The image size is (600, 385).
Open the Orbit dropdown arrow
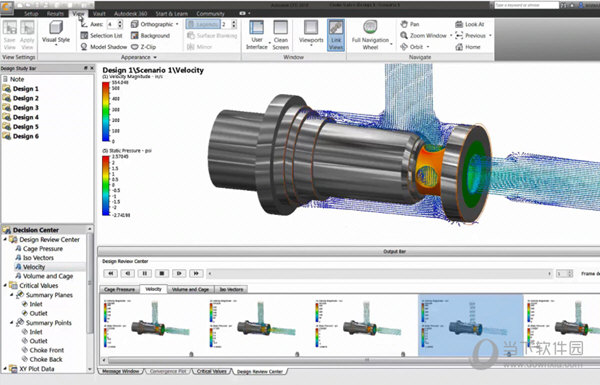click(428, 47)
